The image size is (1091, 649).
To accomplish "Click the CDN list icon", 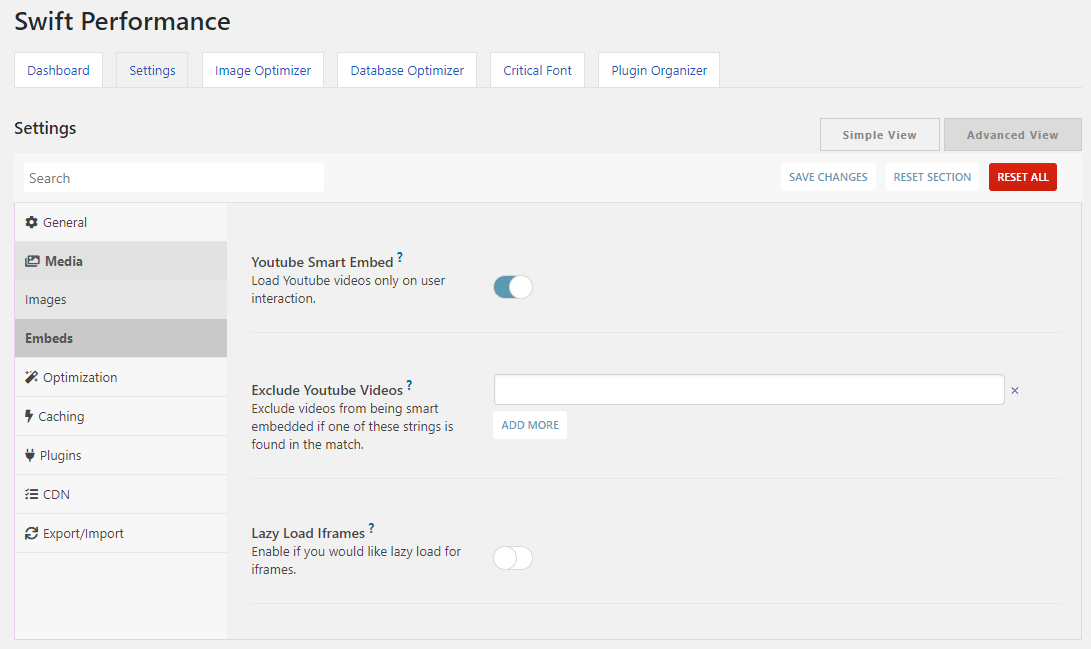I will 31,494.
